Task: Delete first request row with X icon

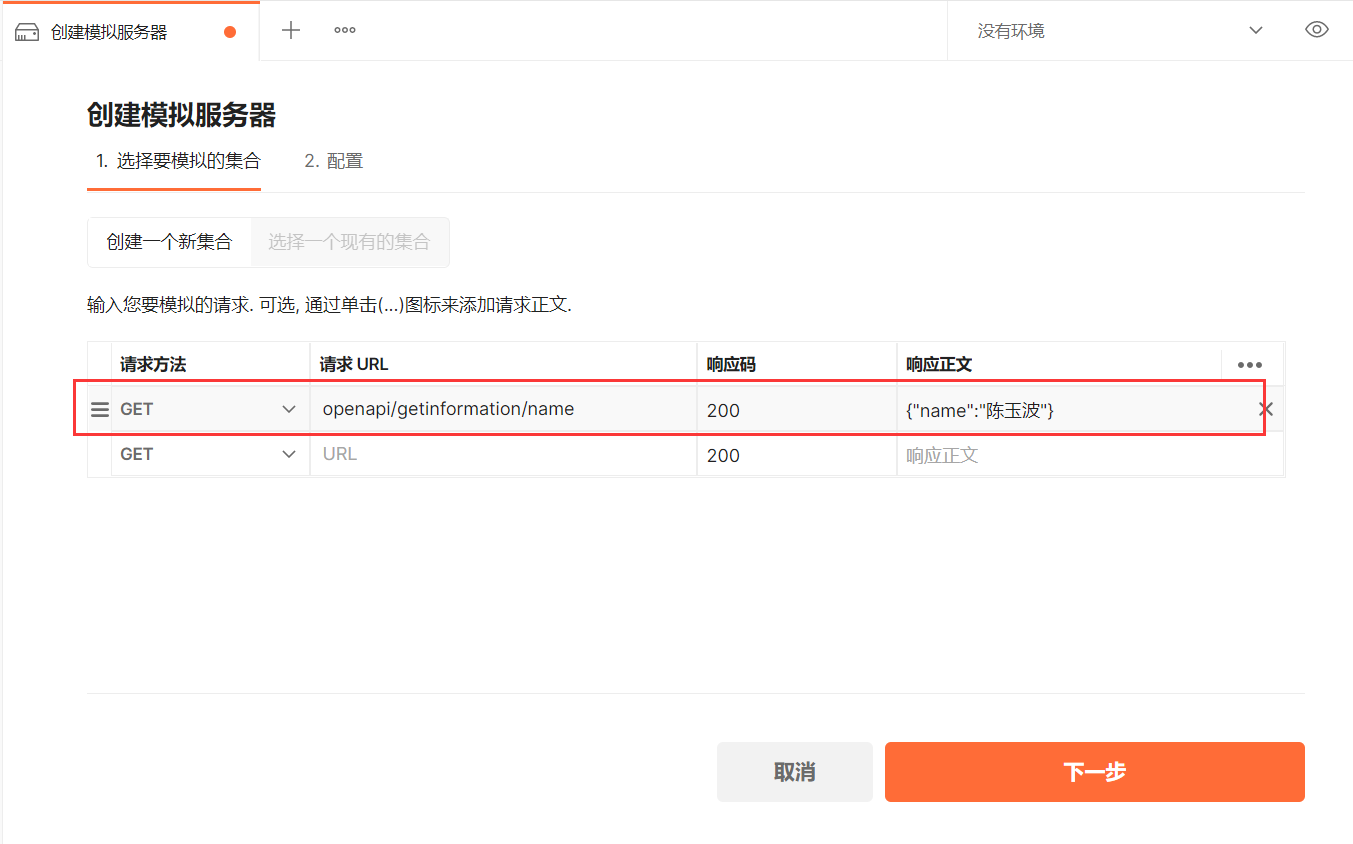Action: coord(1265,409)
